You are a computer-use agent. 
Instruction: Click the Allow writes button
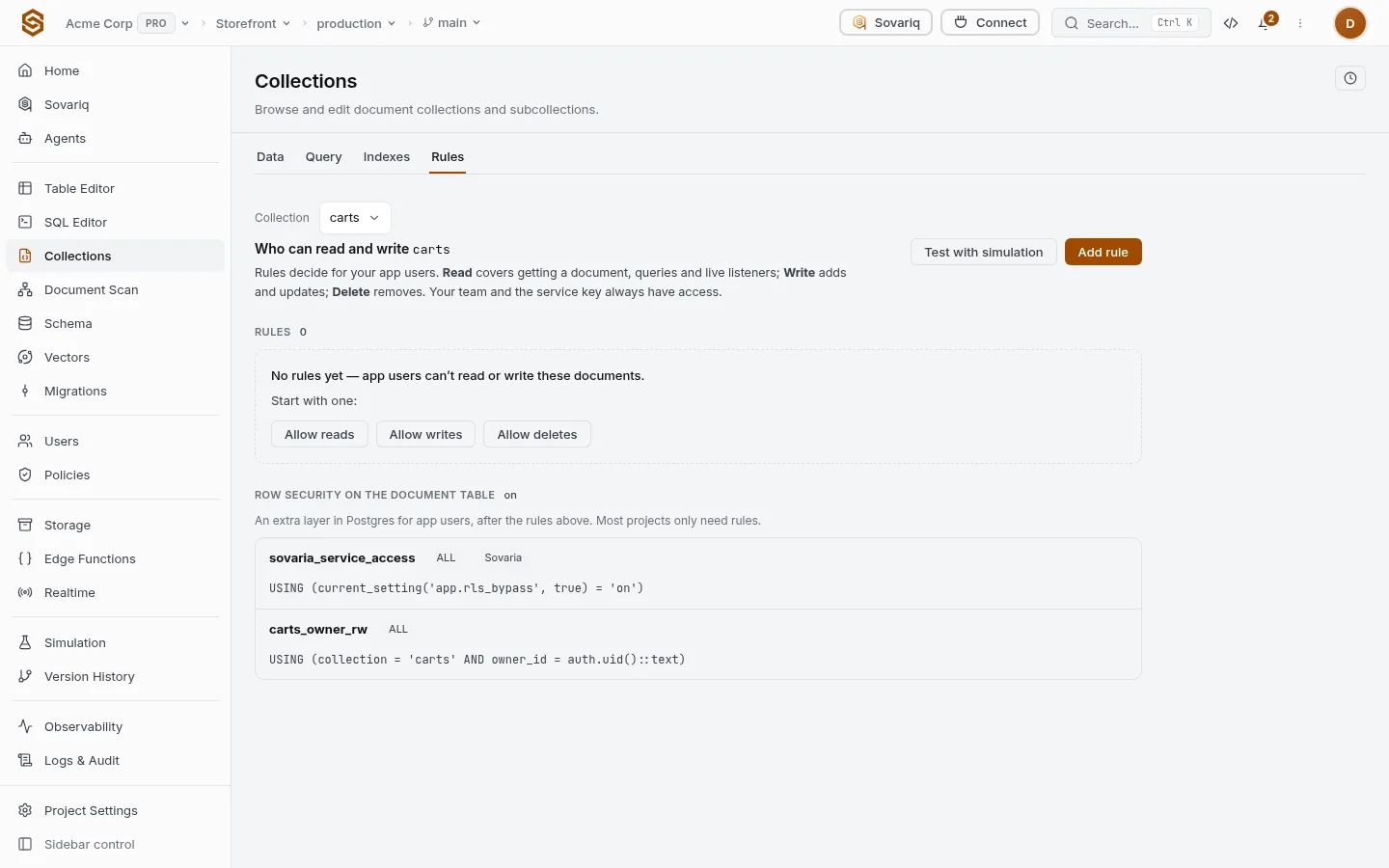tap(425, 435)
